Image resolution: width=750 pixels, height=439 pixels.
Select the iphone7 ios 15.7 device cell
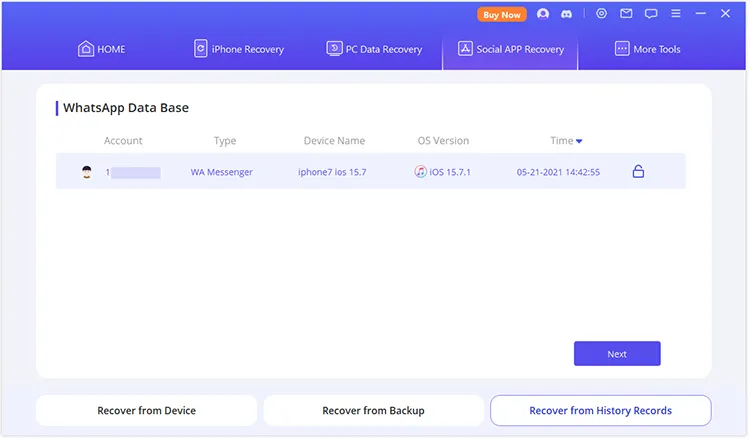pyautogui.click(x=332, y=172)
